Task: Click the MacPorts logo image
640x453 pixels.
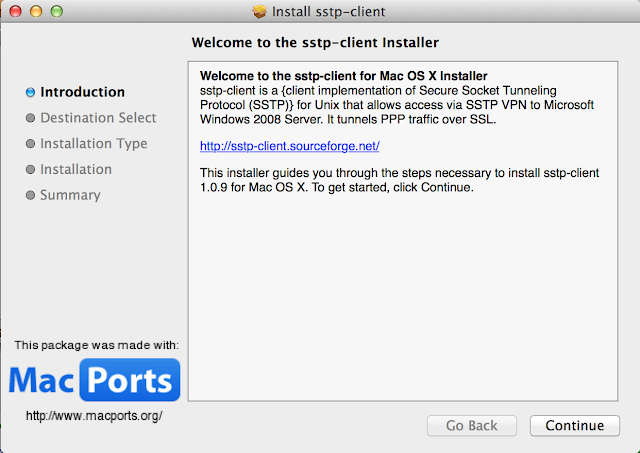Action: tap(94, 380)
